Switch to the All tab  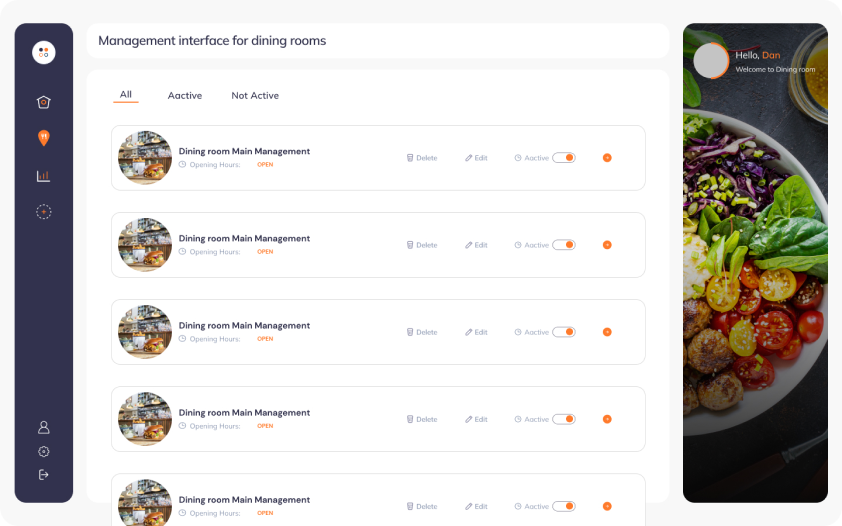pyautogui.click(x=126, y=94)
